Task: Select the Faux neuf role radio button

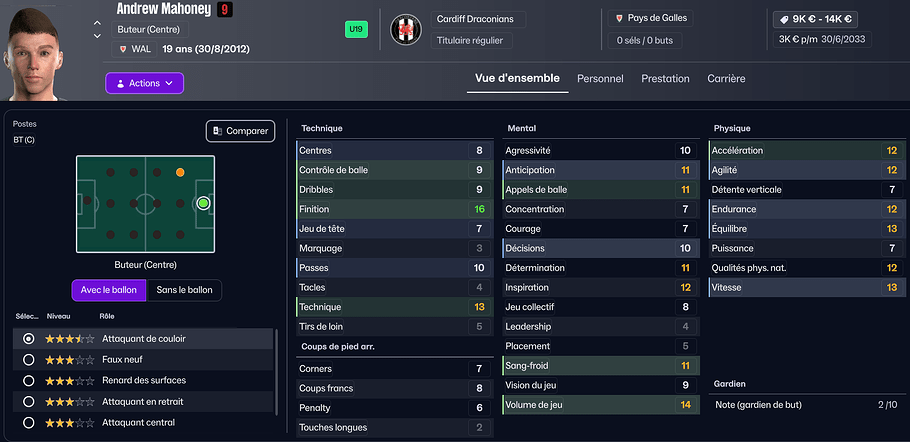Action: point(28,359)
